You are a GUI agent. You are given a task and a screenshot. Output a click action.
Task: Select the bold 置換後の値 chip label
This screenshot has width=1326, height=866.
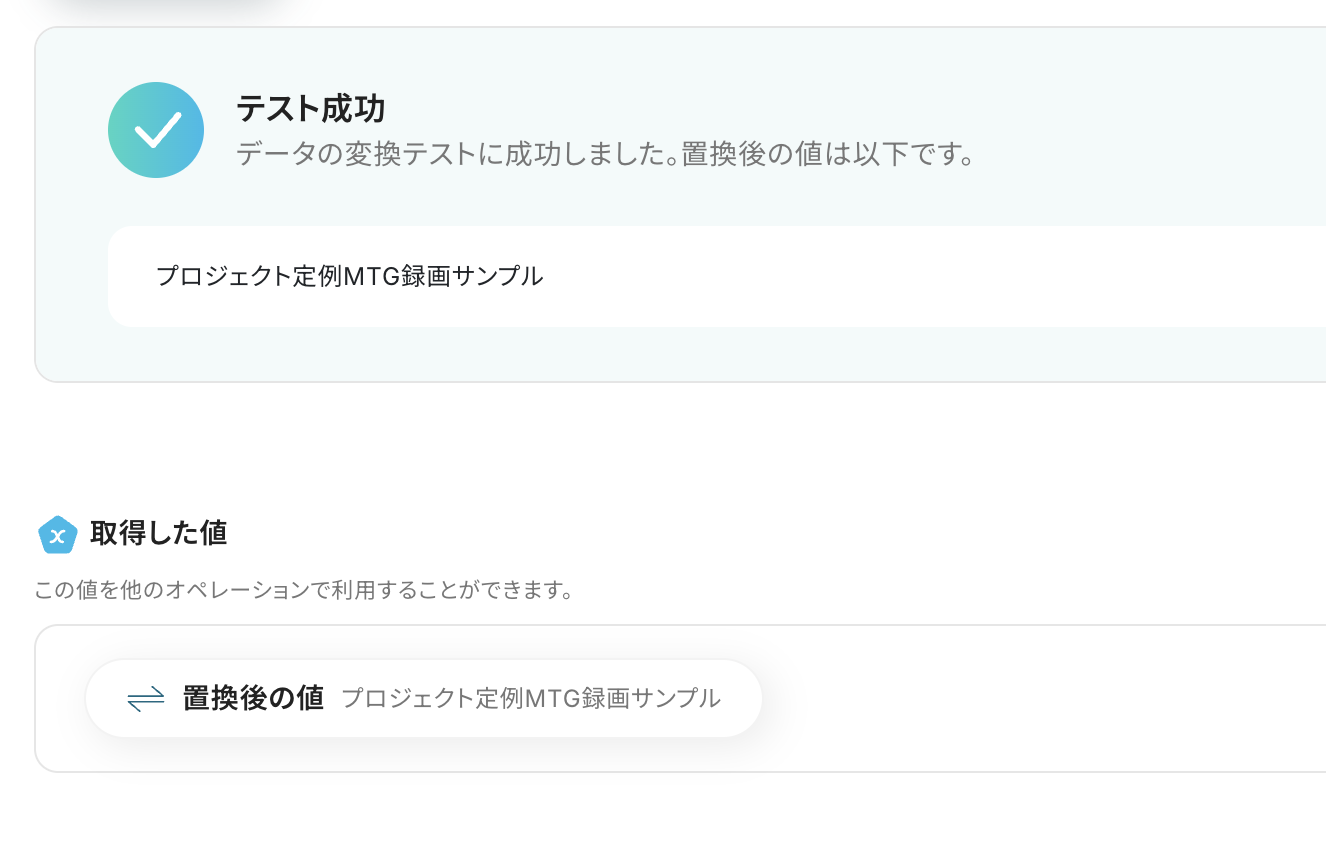point(253,698)
